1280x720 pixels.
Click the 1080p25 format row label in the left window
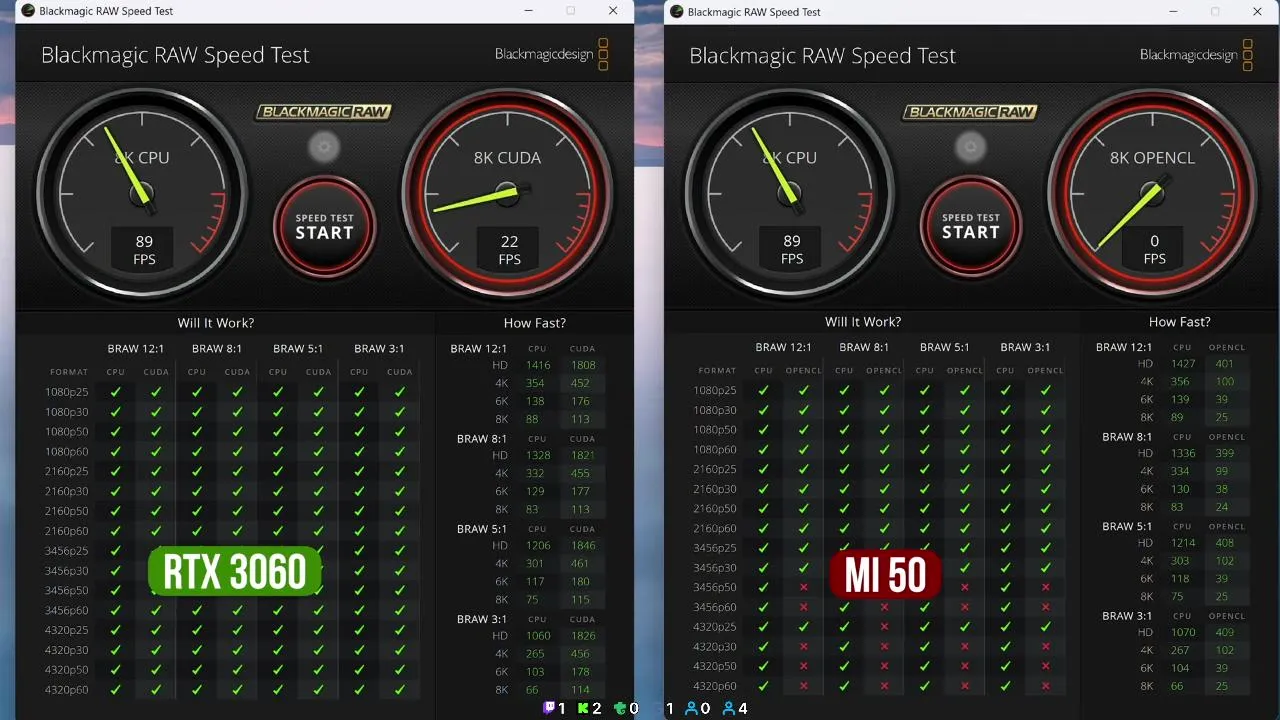(66, 392)
